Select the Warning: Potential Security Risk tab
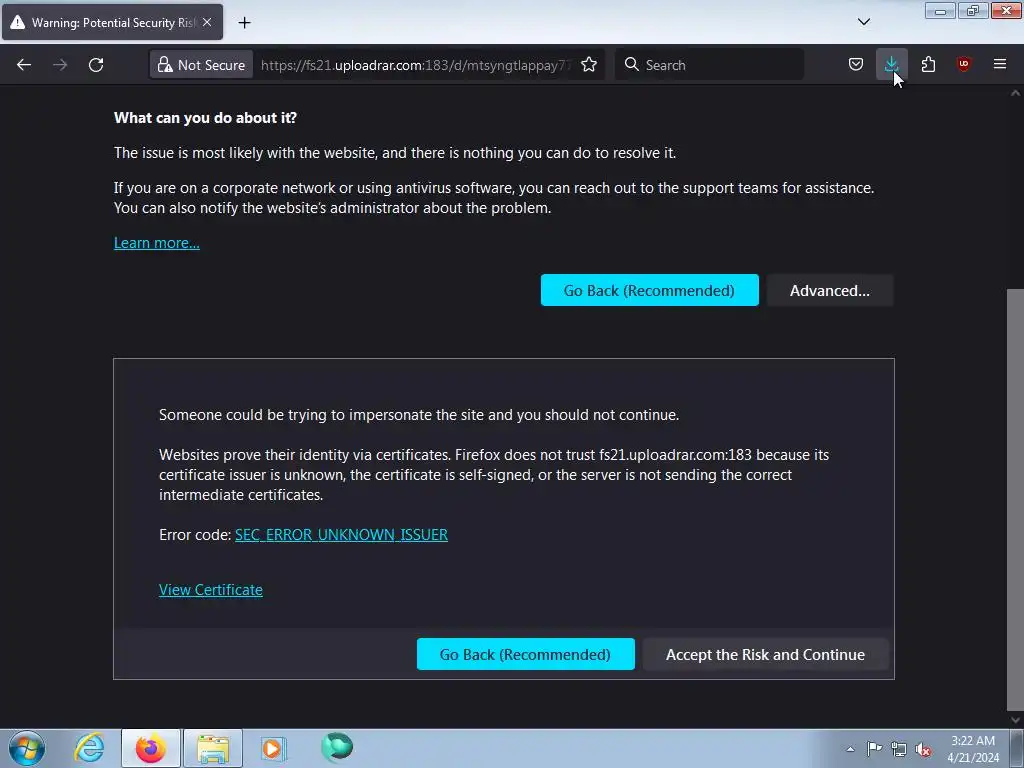1024x768 pixels. [x=112, y=22]
